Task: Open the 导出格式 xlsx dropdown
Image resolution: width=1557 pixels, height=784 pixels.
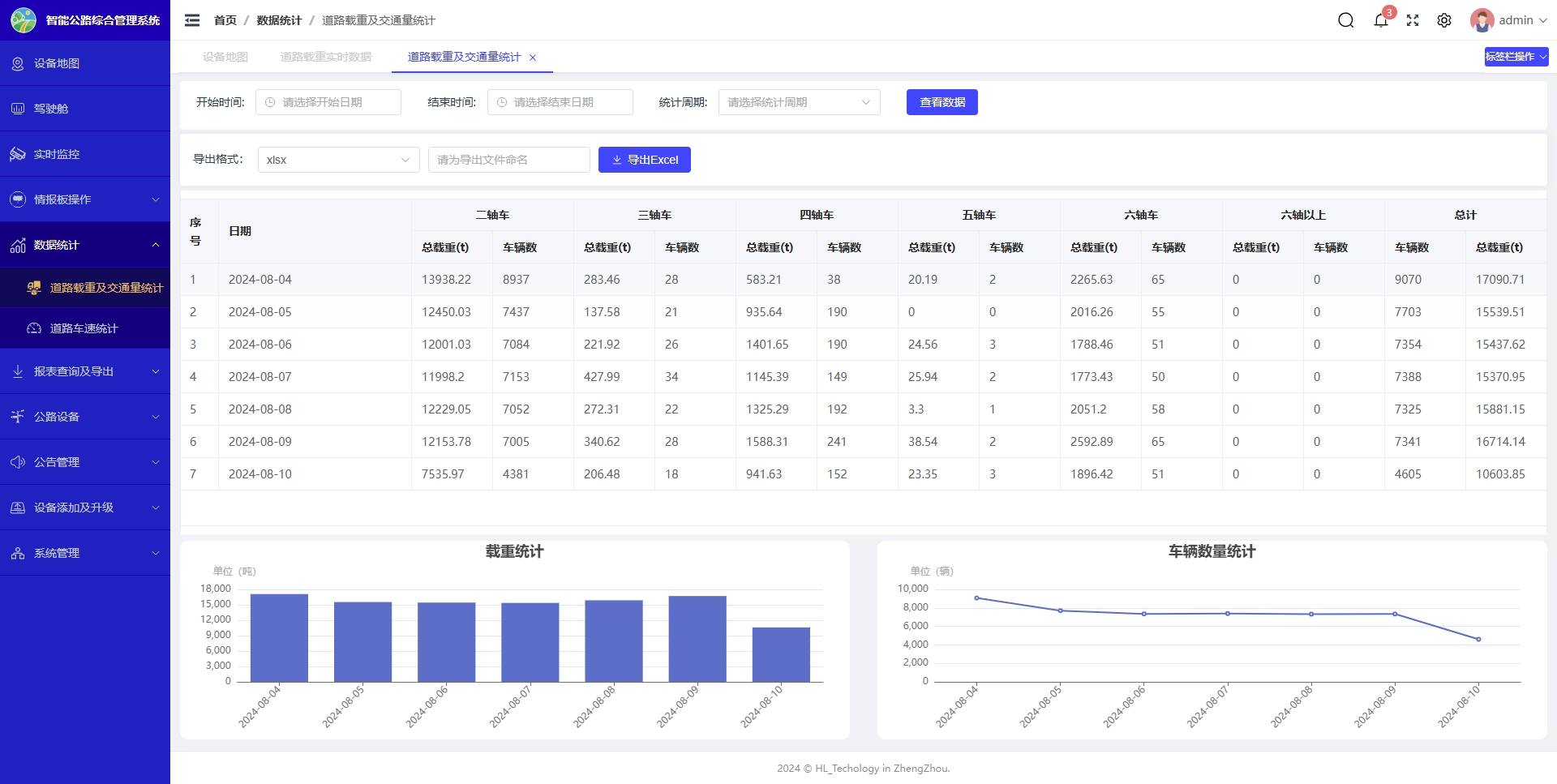Action: click(x=338, y=160)
